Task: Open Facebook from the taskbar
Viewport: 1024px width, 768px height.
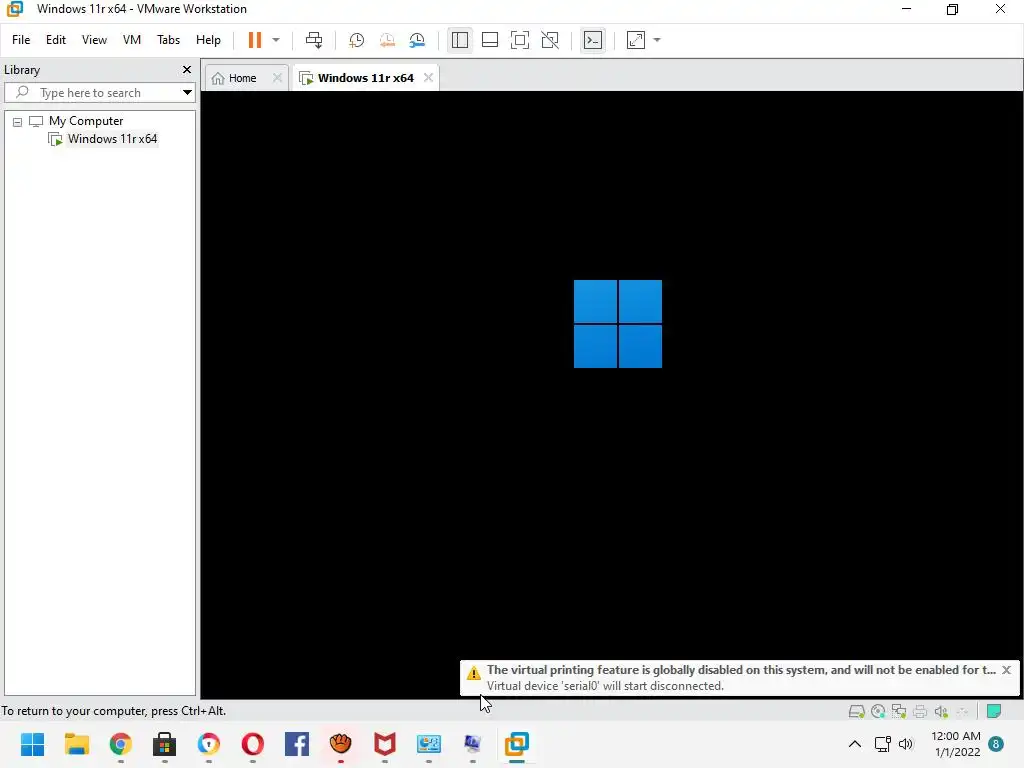Action: [296, 744]
